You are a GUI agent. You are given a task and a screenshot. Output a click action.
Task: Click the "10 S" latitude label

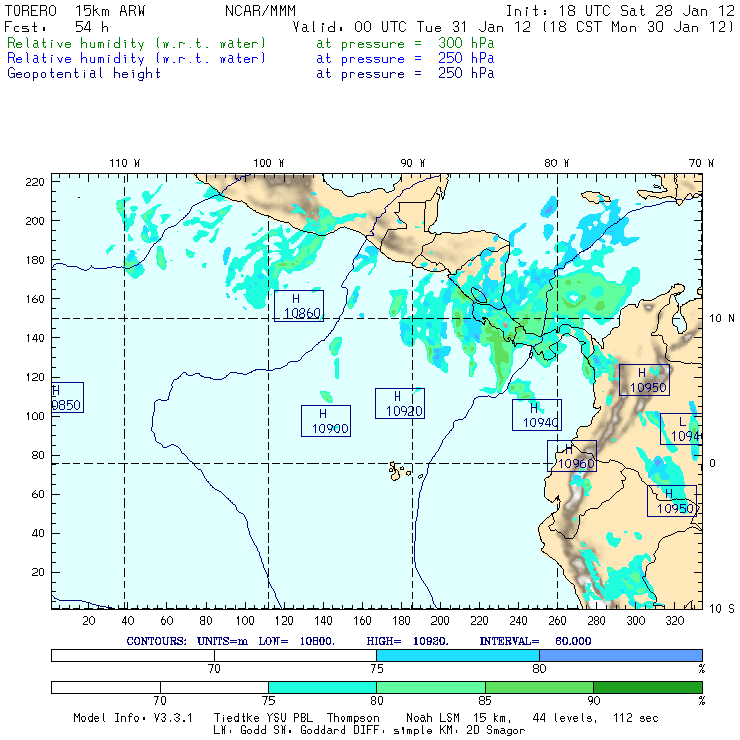(x=722, y=609)
